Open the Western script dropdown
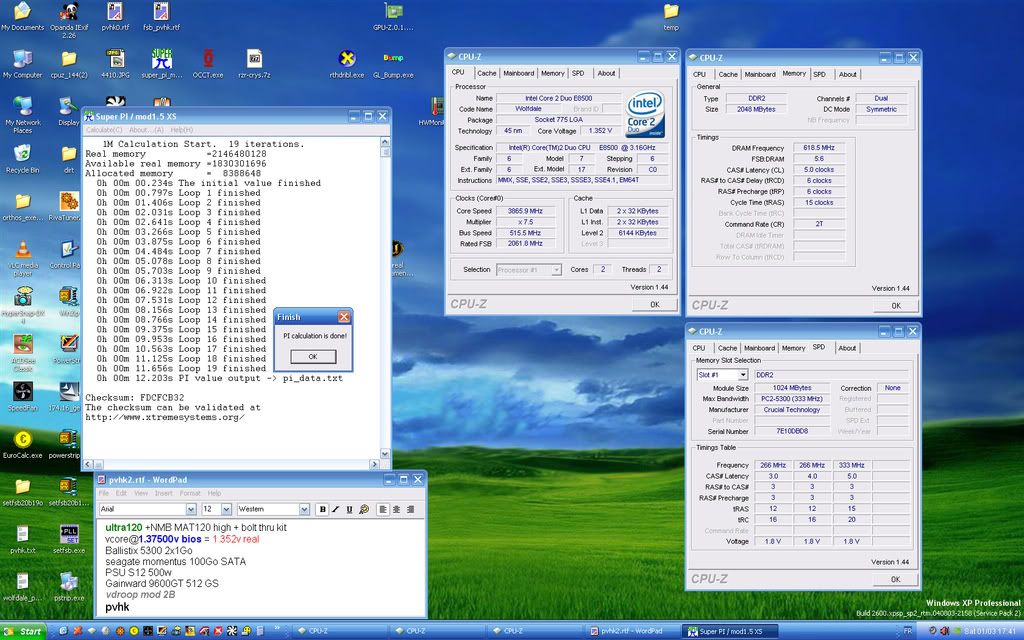Image resolution: width=1024 pixels, height=640 pixels. coord(303,509)
